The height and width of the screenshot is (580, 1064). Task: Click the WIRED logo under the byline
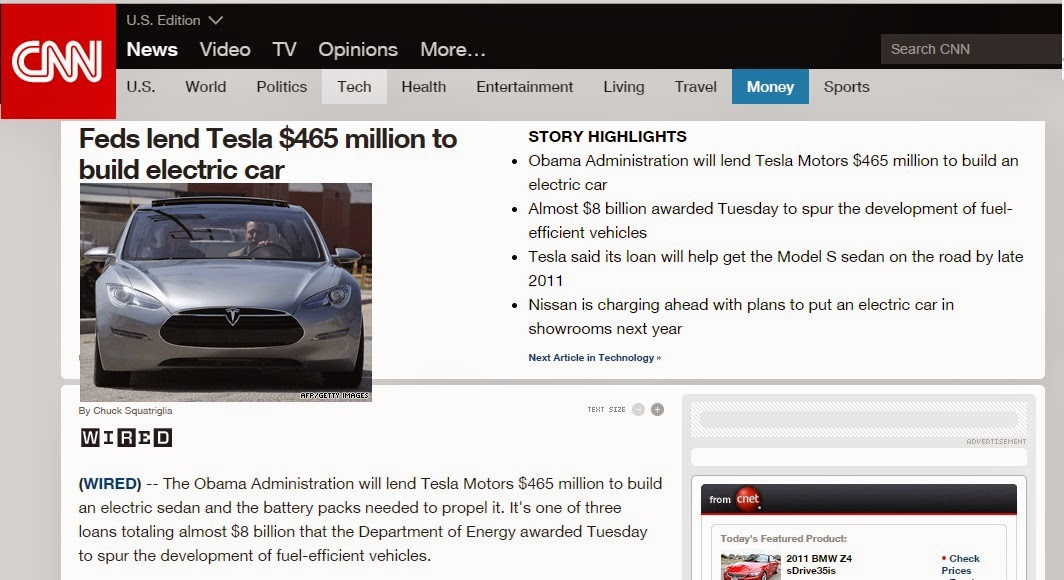click(126, 438)
